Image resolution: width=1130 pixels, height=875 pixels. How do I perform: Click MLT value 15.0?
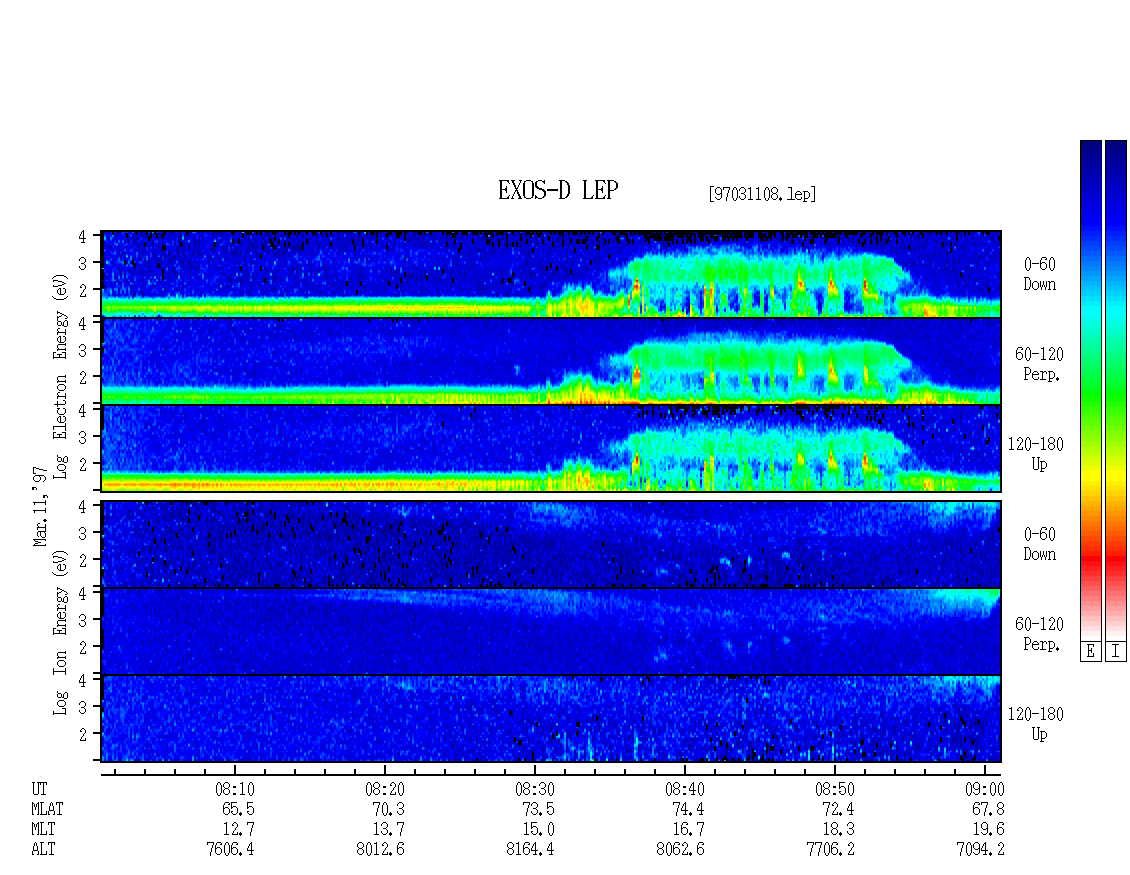click(538, 830)
